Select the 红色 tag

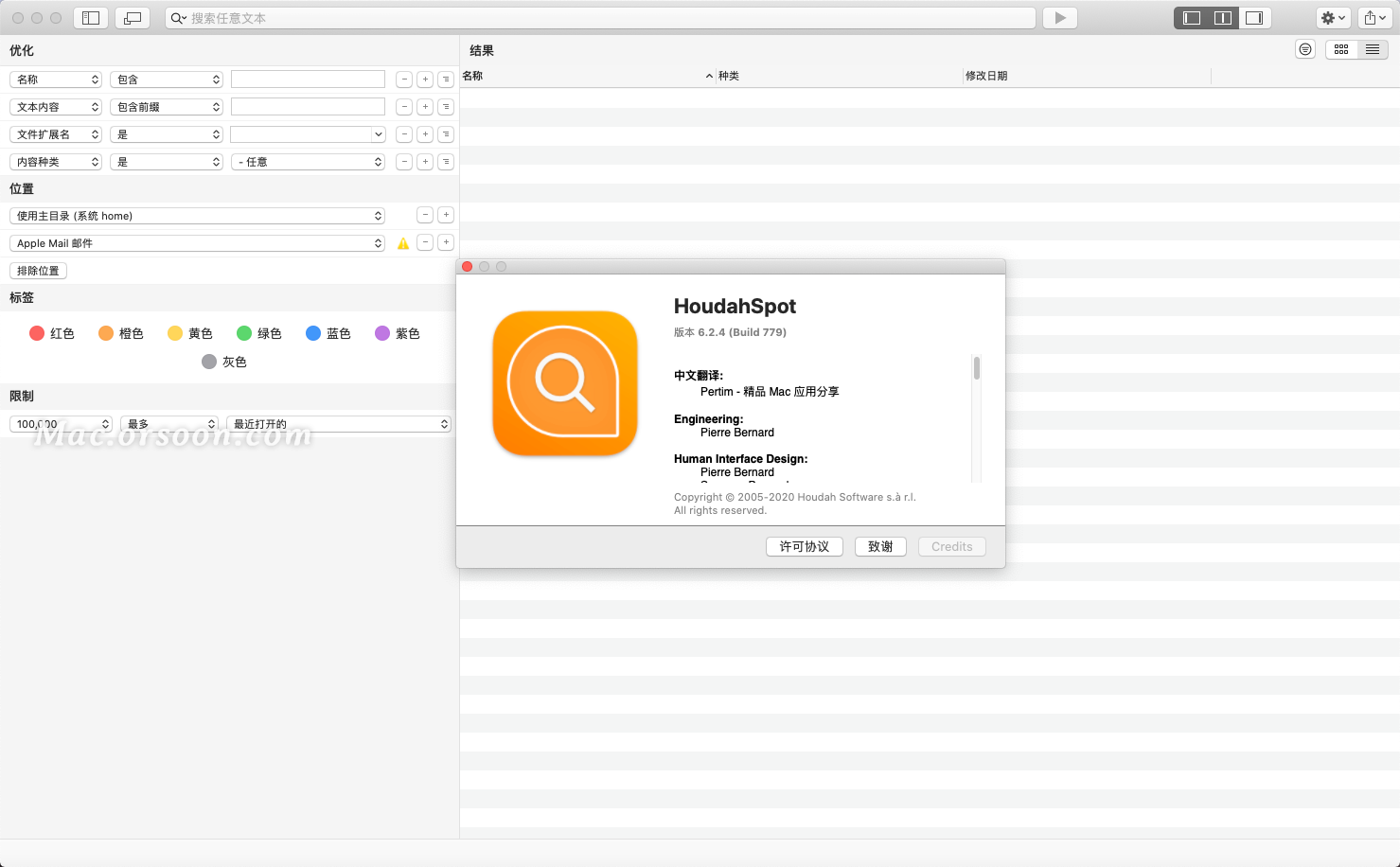click(52, 333)
